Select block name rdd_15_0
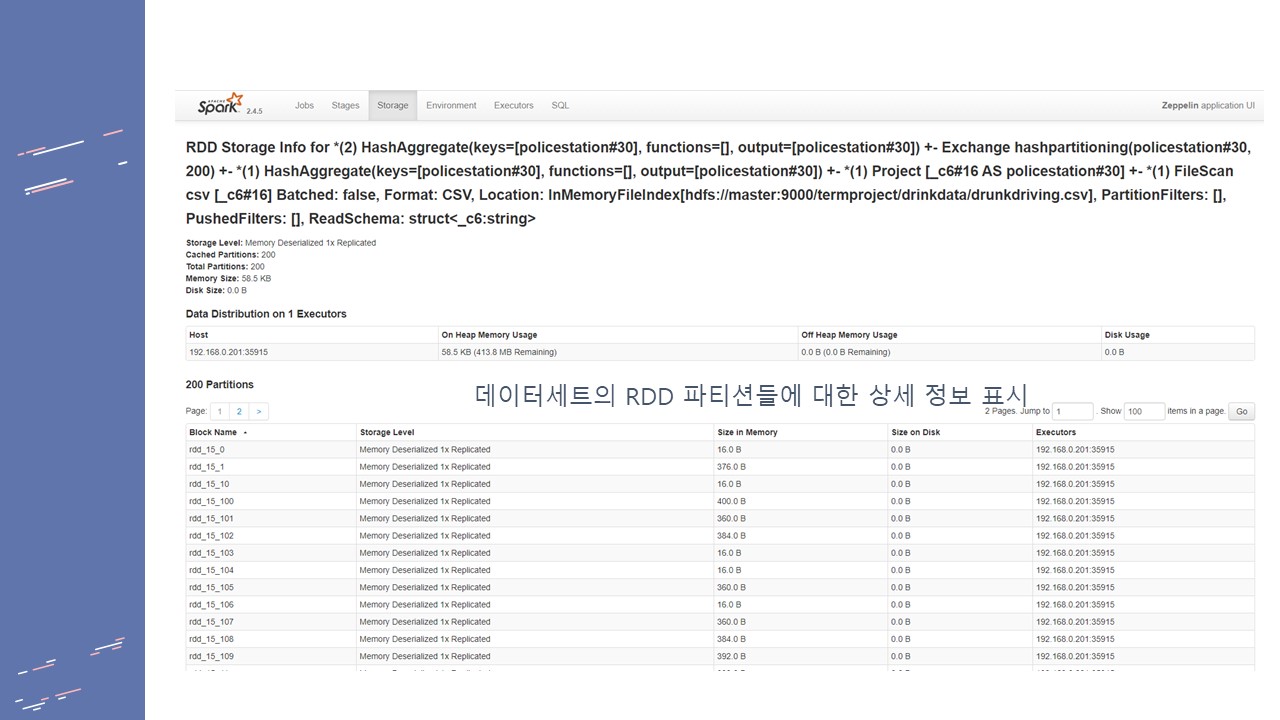 (x=206, y=450)
